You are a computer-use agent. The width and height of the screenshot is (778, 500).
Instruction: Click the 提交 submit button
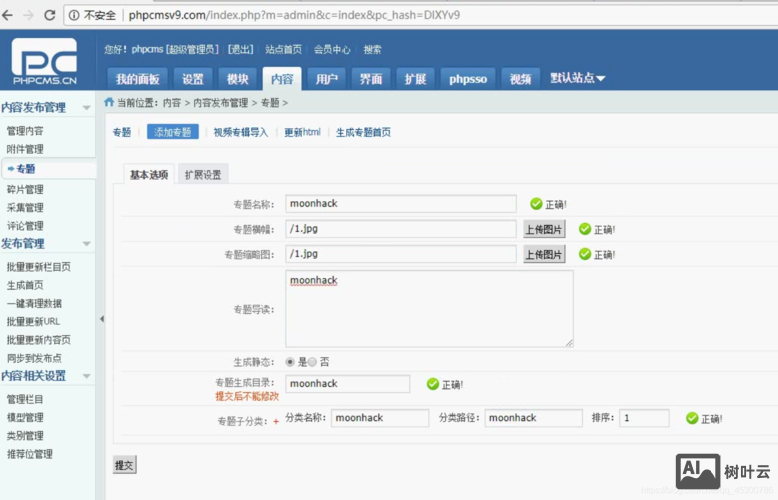pyautogui.click(x=124, y=465)
